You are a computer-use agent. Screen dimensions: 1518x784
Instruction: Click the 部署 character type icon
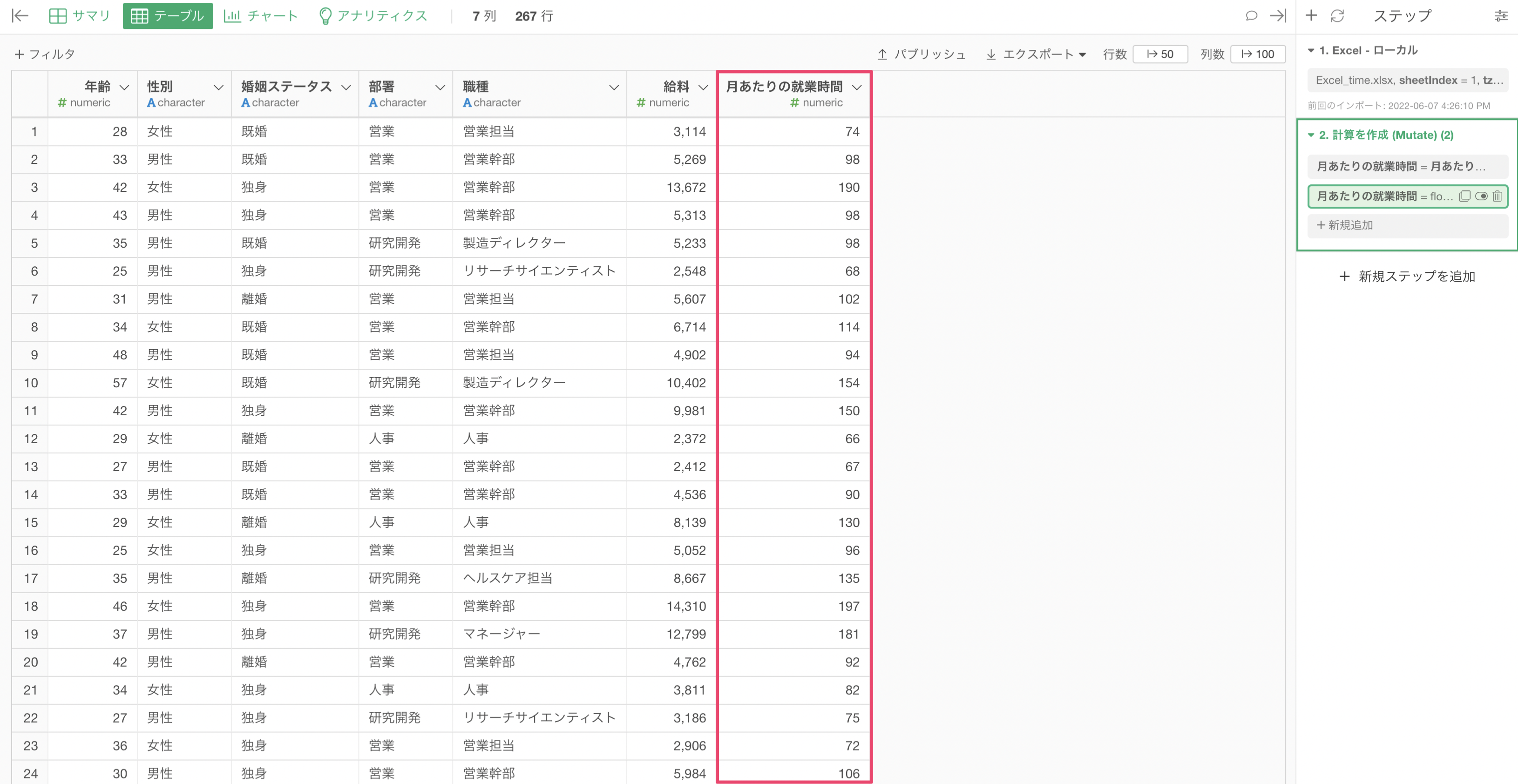pos(373,102)
